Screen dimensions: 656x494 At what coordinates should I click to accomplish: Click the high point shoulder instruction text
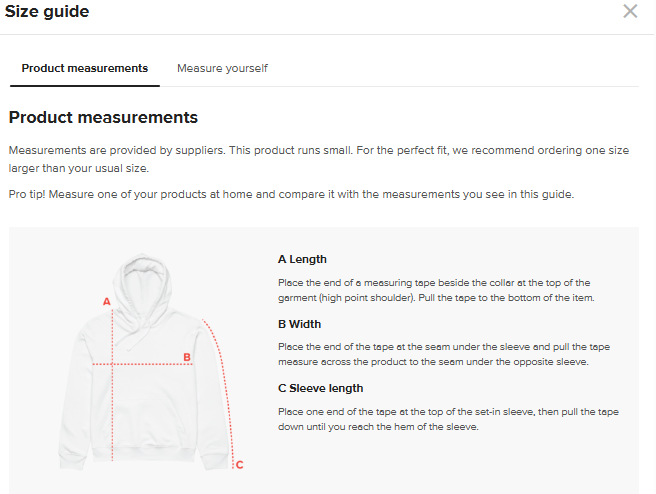pos(435,290)
